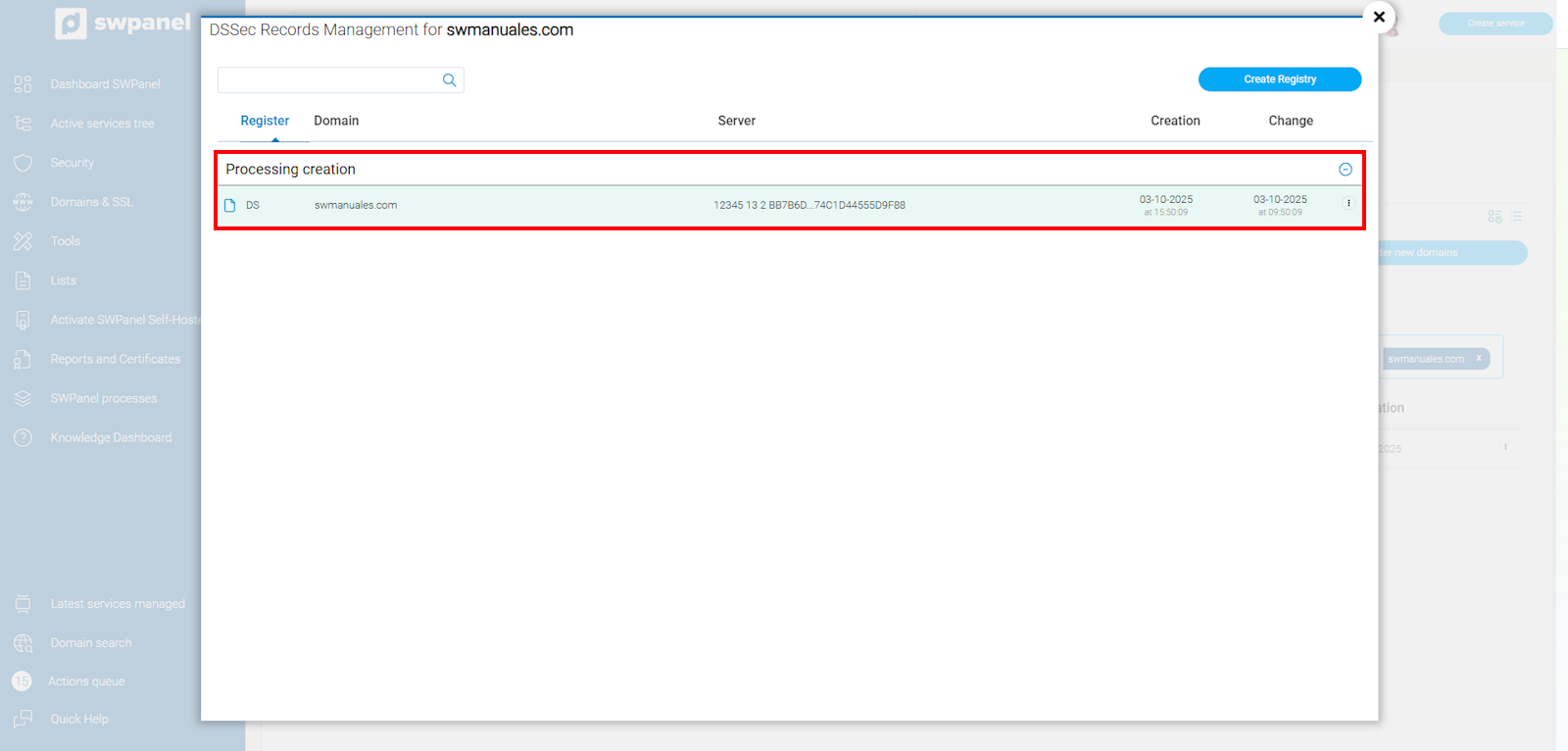This screenshot has height=751, width=1568.
Task: Sort by the Server column
Action: (x=737, y=121)
